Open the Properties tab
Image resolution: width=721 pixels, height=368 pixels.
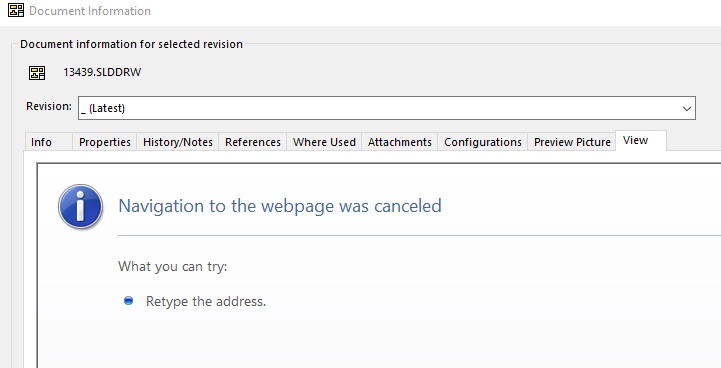[x=104, y=142]
